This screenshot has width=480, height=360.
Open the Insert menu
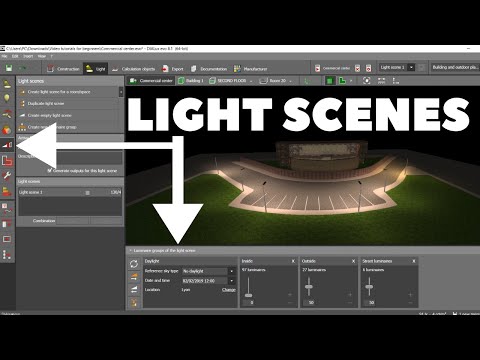pos(28,56)
